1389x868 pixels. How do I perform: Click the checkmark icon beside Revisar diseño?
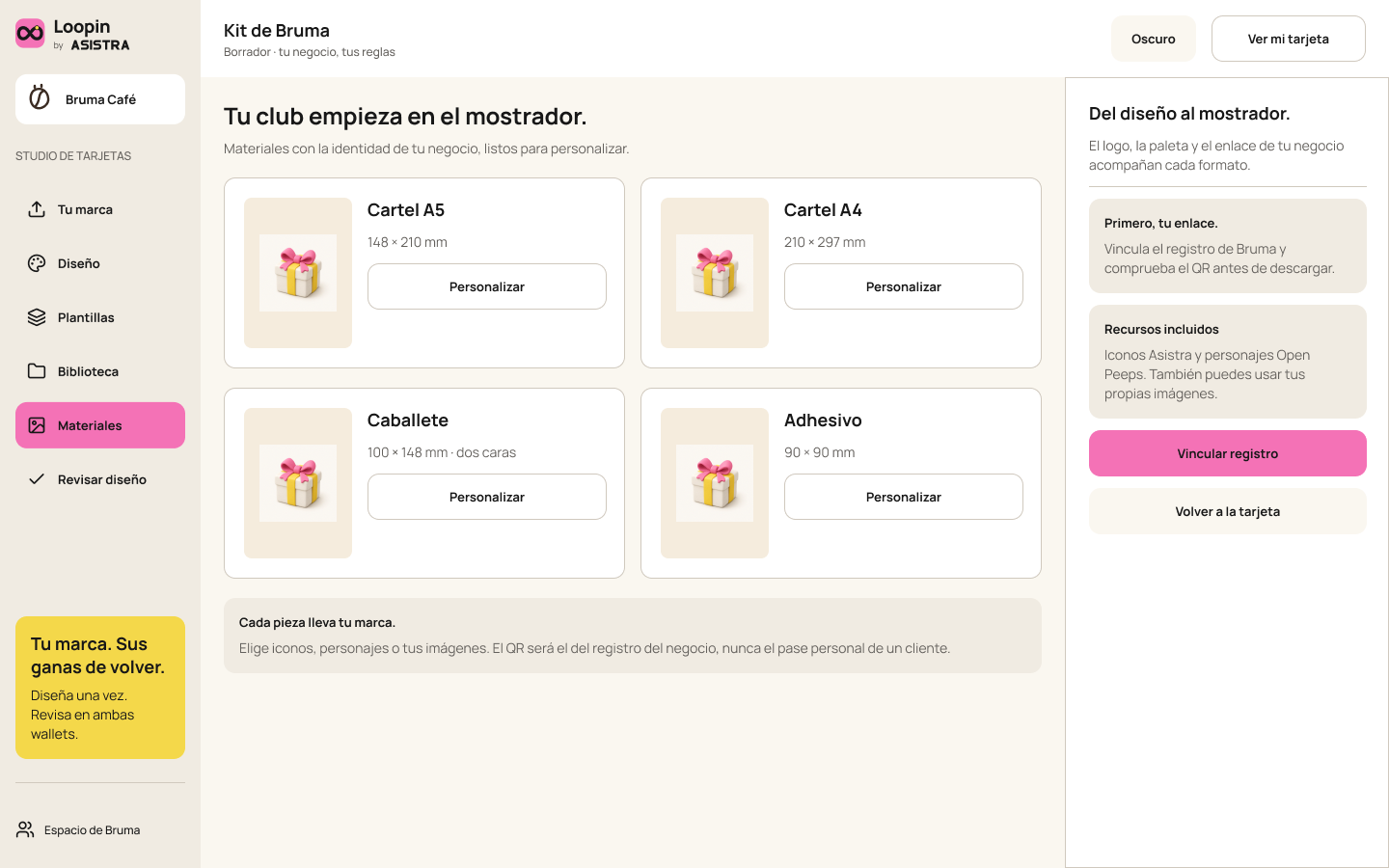point(37,479)
